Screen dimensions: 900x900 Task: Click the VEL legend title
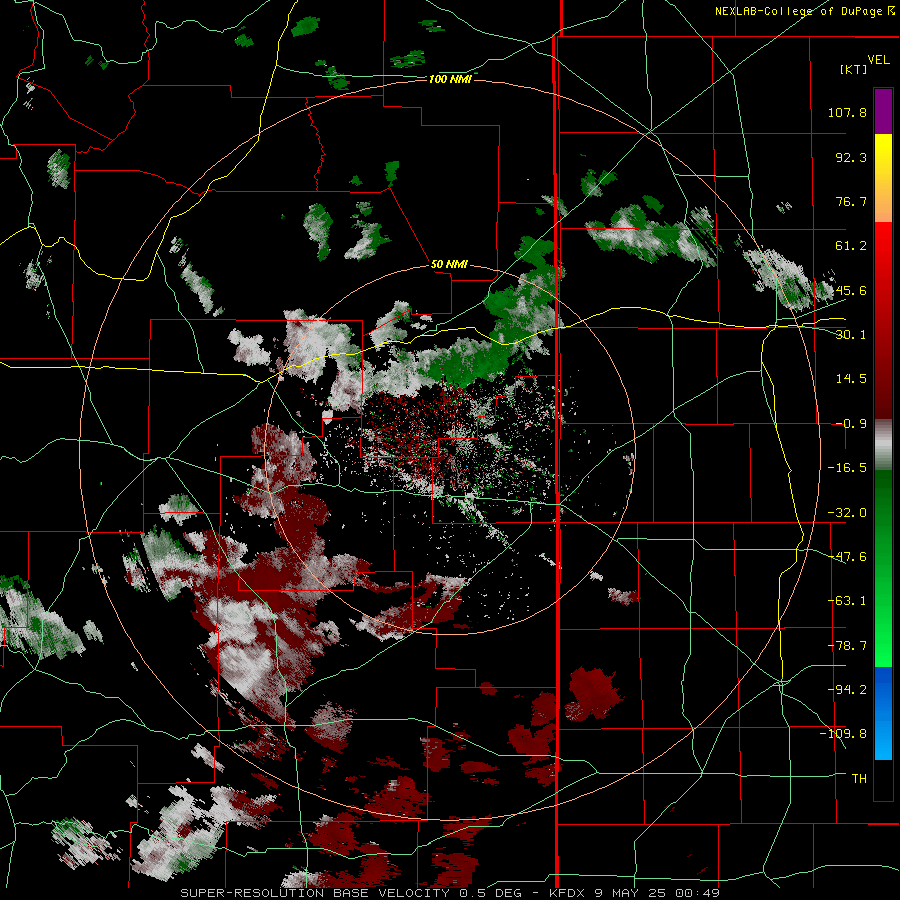(878, 60)
